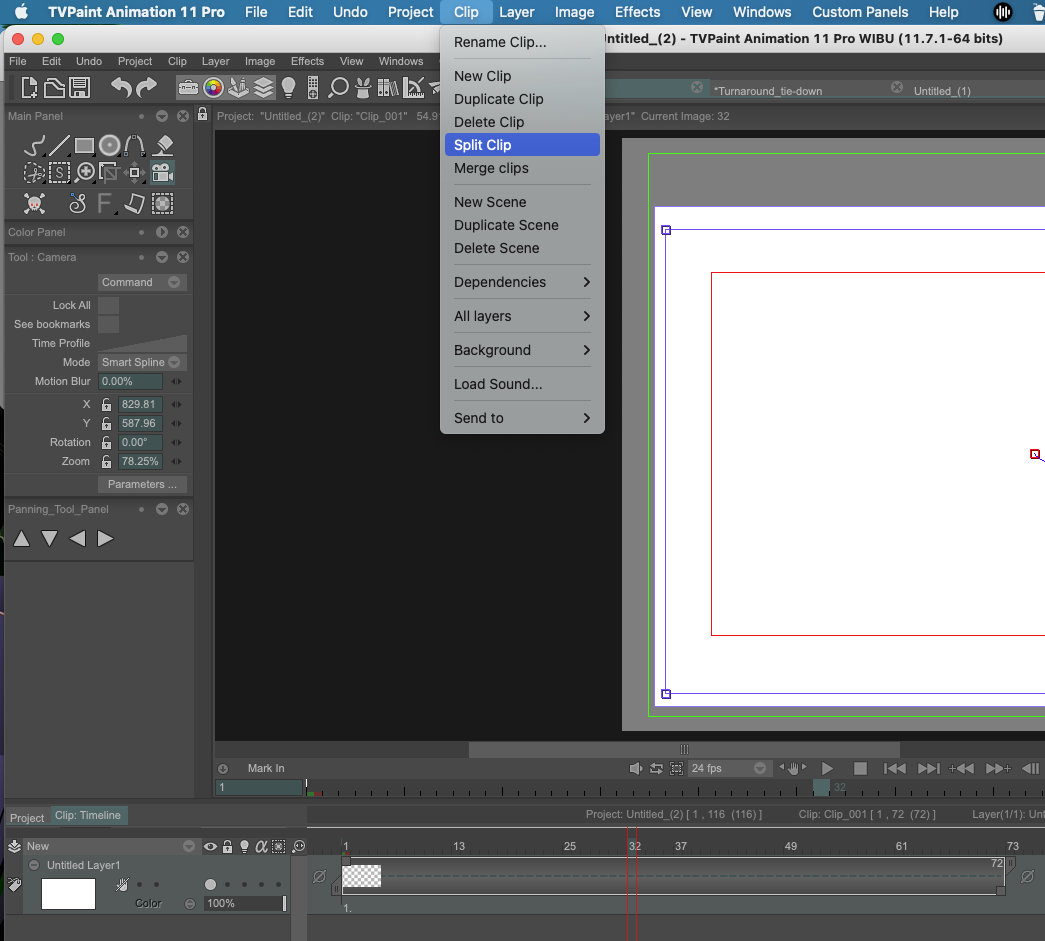Toggle the Lock All checkbox
The image size is (1045, 941).
click(108, 305)
